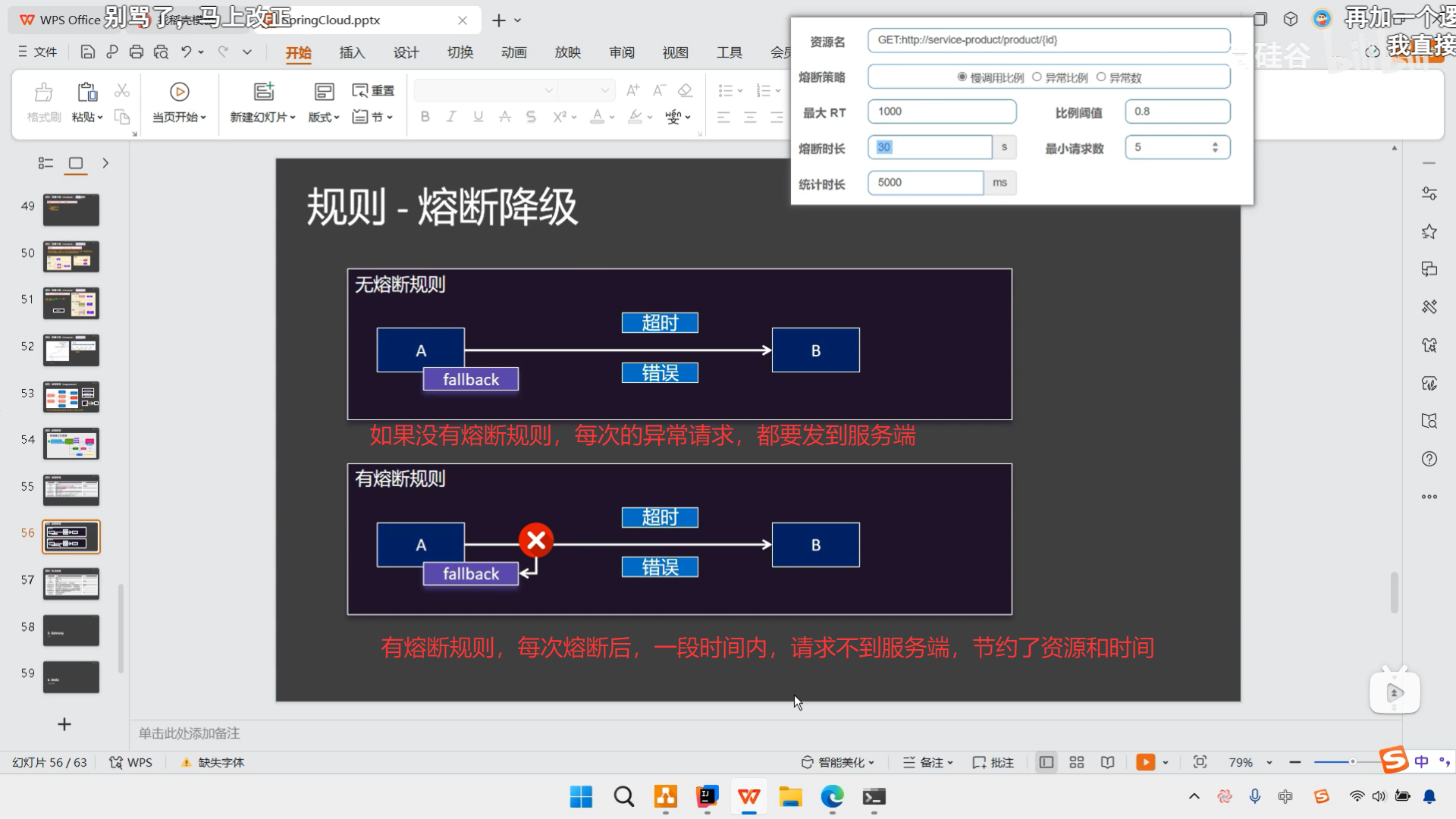Select slide 57 thumbnail
This screenshot has height=819, width=1456.
(71, 584)
